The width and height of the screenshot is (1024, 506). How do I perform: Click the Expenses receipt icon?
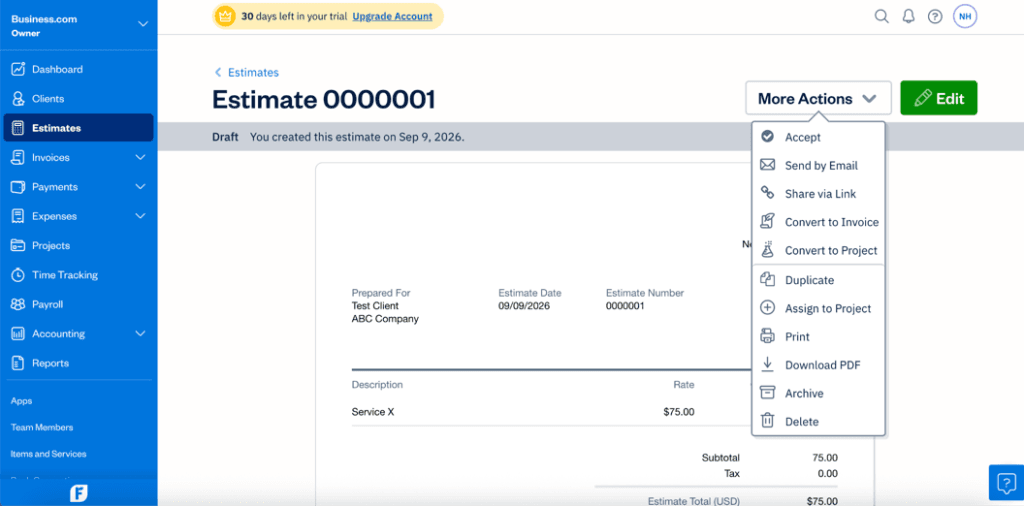pyautogui.click(x=18, y=216)
